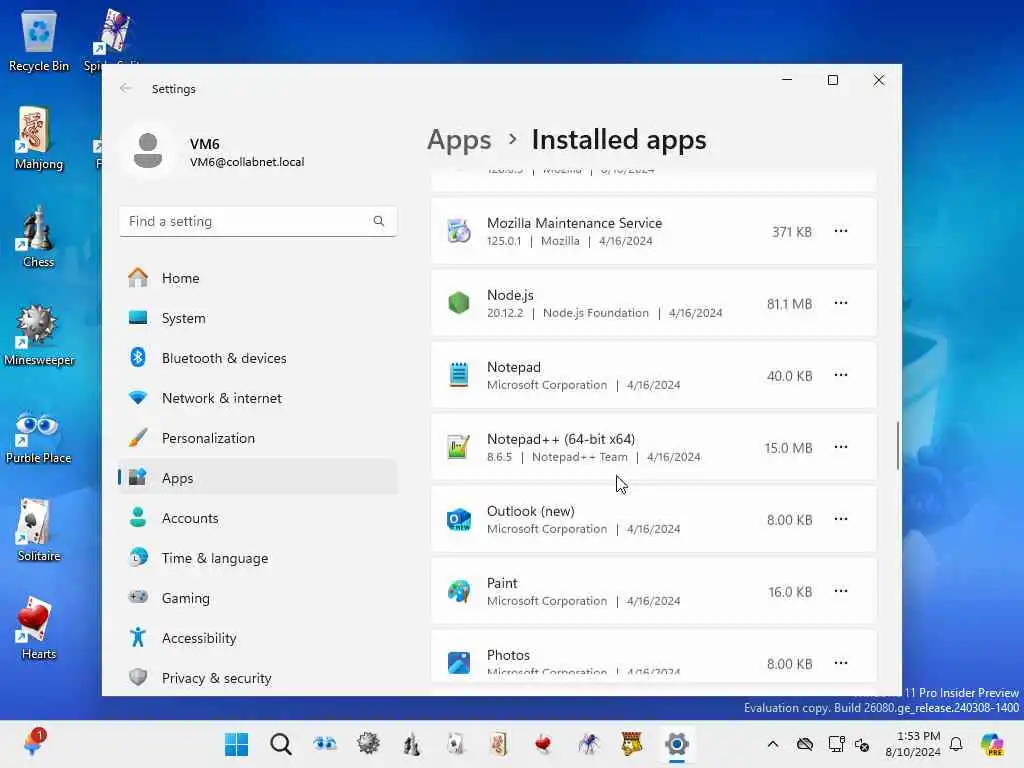Image resolution: width=1024 pixels, height=768 pixels.
Task: Click the Photos app icon
Action: point(458,663)
